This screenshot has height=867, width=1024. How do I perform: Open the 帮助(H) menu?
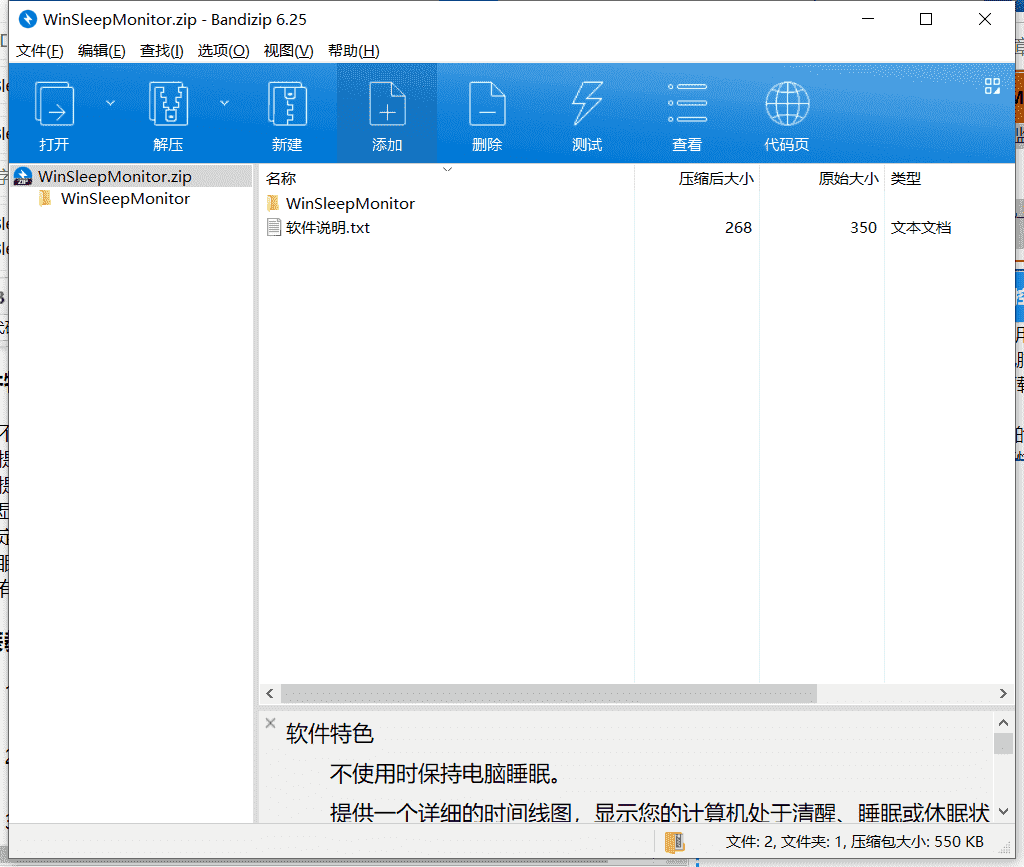click(353, 51)
